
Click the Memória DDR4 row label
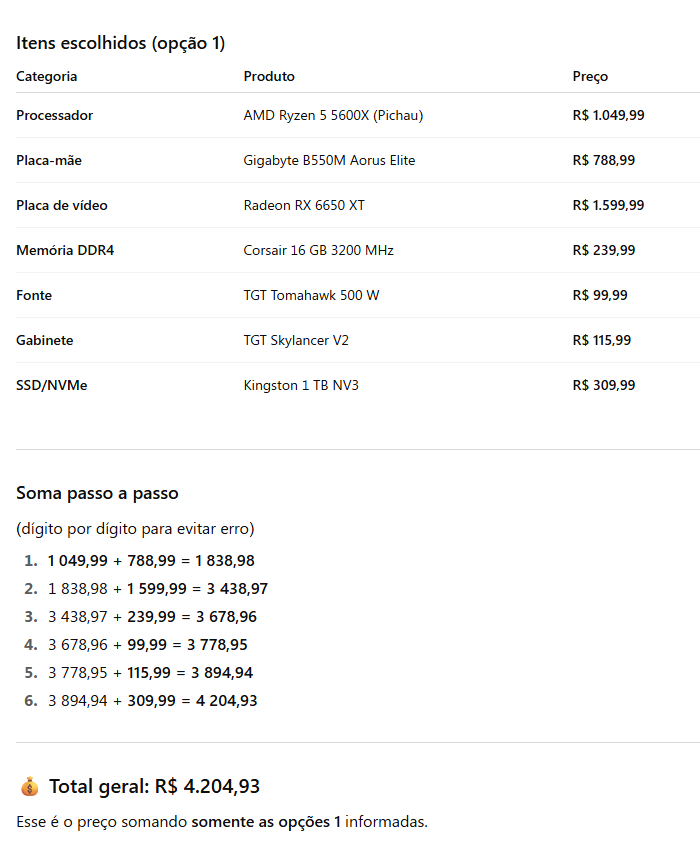point(65,250)
